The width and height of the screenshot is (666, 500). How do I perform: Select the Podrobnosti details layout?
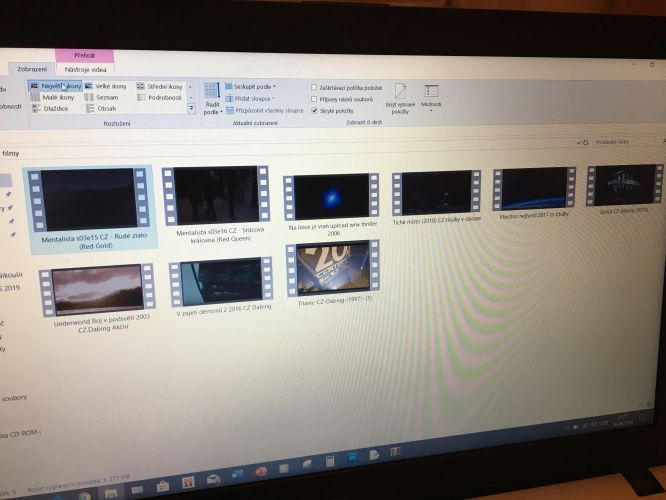click(x=160, y=97)
